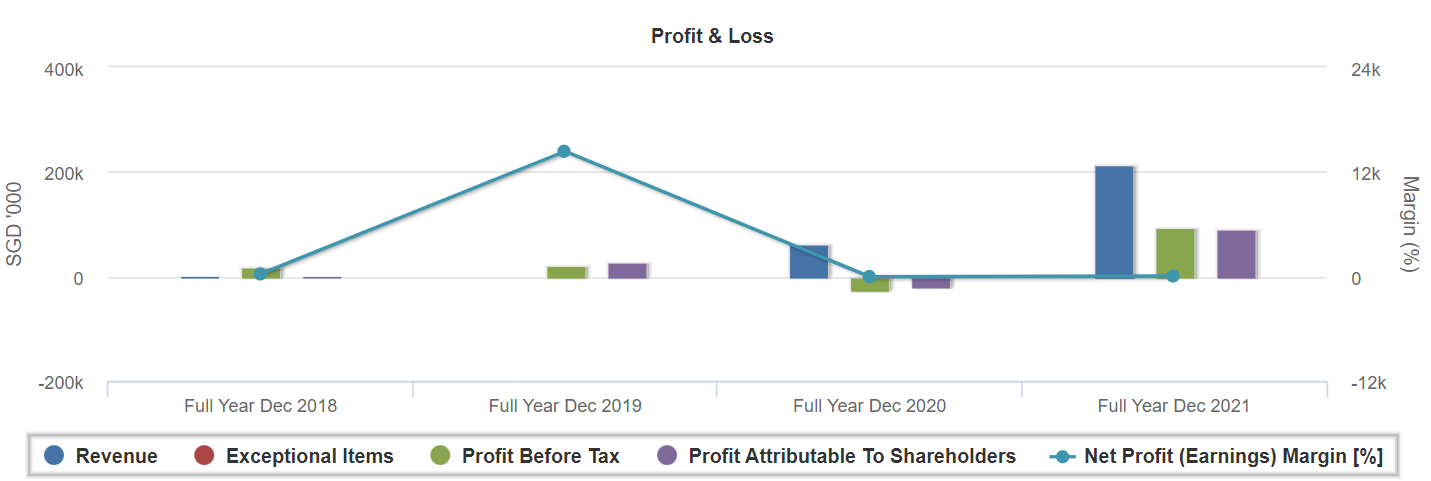The width and height of the screenshot is (1431, 481).
Task: Select the 2020 margin line data point
Action: [x=869, y=277]
